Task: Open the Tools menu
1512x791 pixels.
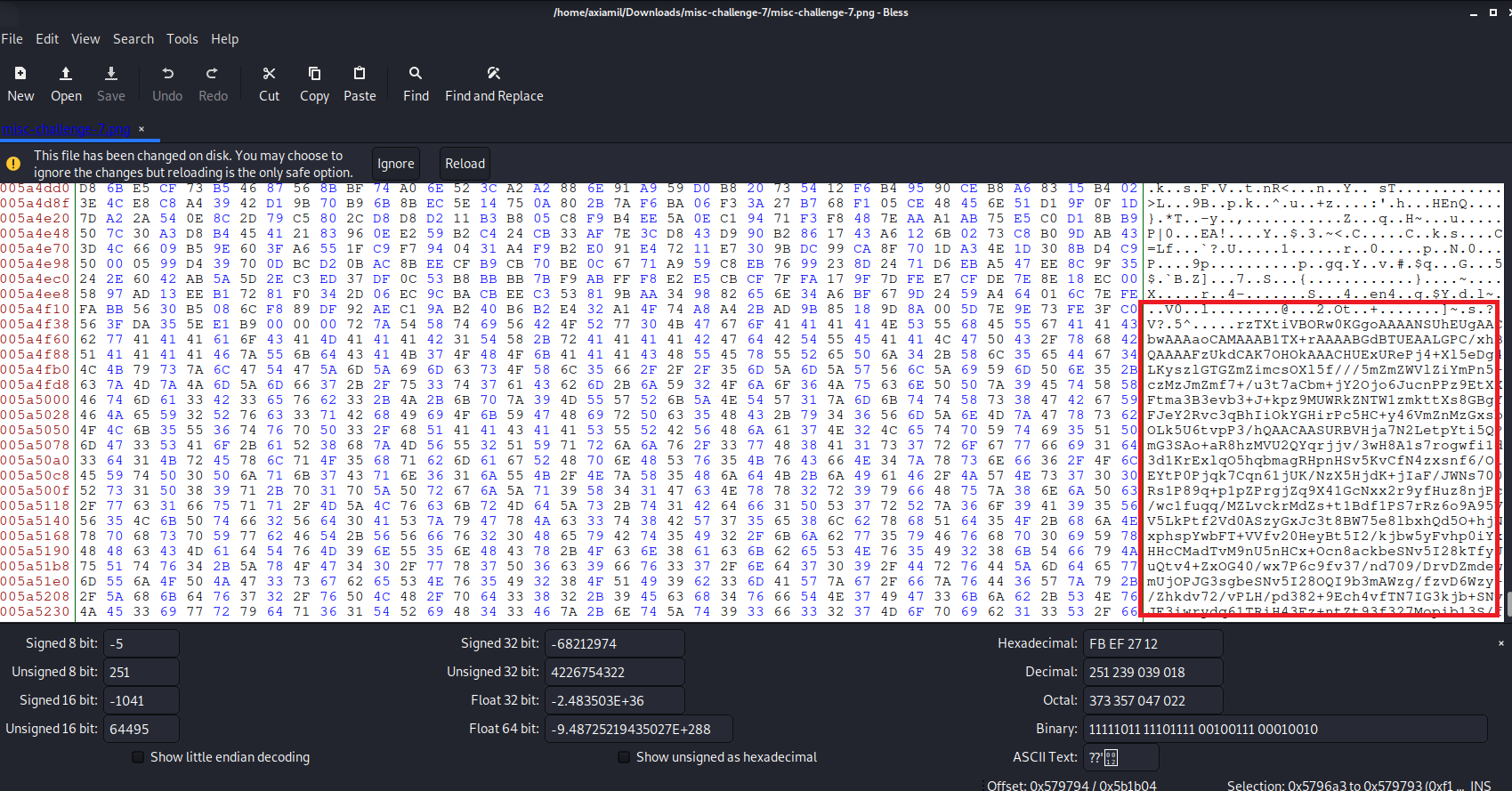Action: (x=182, y=39)
